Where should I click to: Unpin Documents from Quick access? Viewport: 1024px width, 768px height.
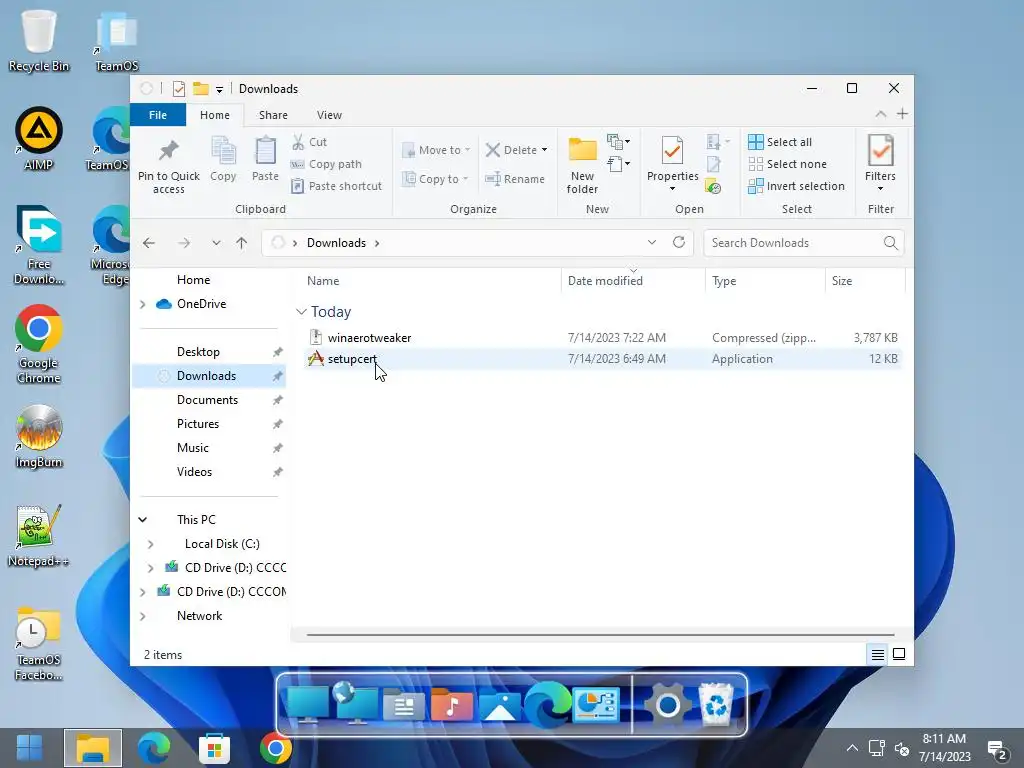click(278, 400)
